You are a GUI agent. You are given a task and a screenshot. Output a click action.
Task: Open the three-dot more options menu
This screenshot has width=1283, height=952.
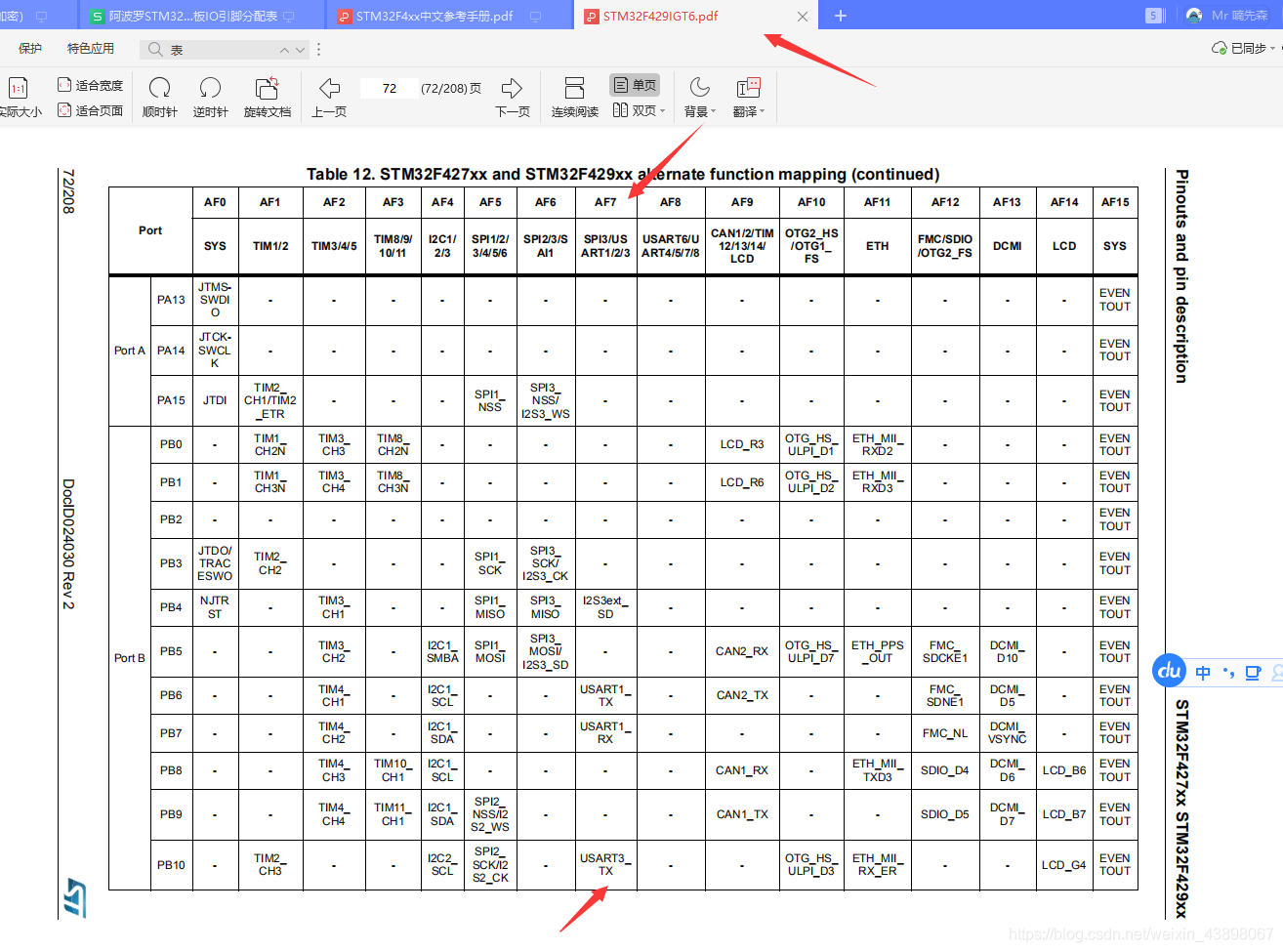pos(319,49)
